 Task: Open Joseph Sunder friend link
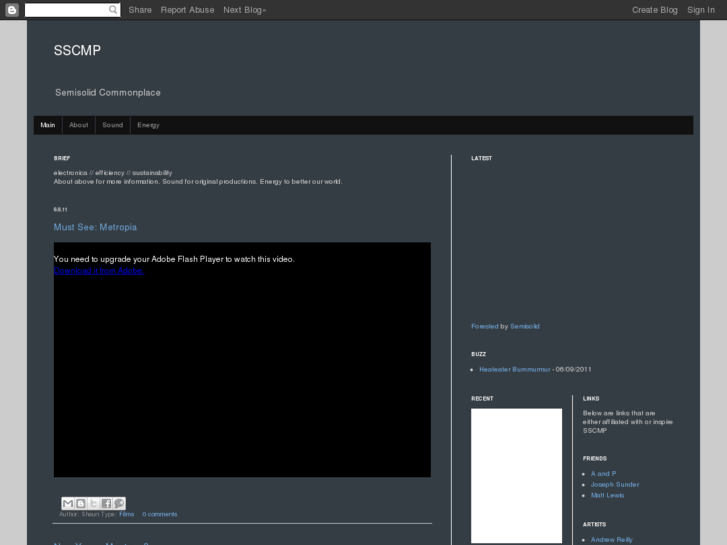[615, 485]
